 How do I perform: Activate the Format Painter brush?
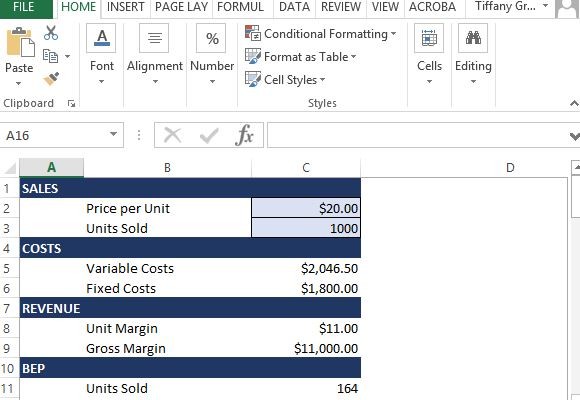[51, 79]
